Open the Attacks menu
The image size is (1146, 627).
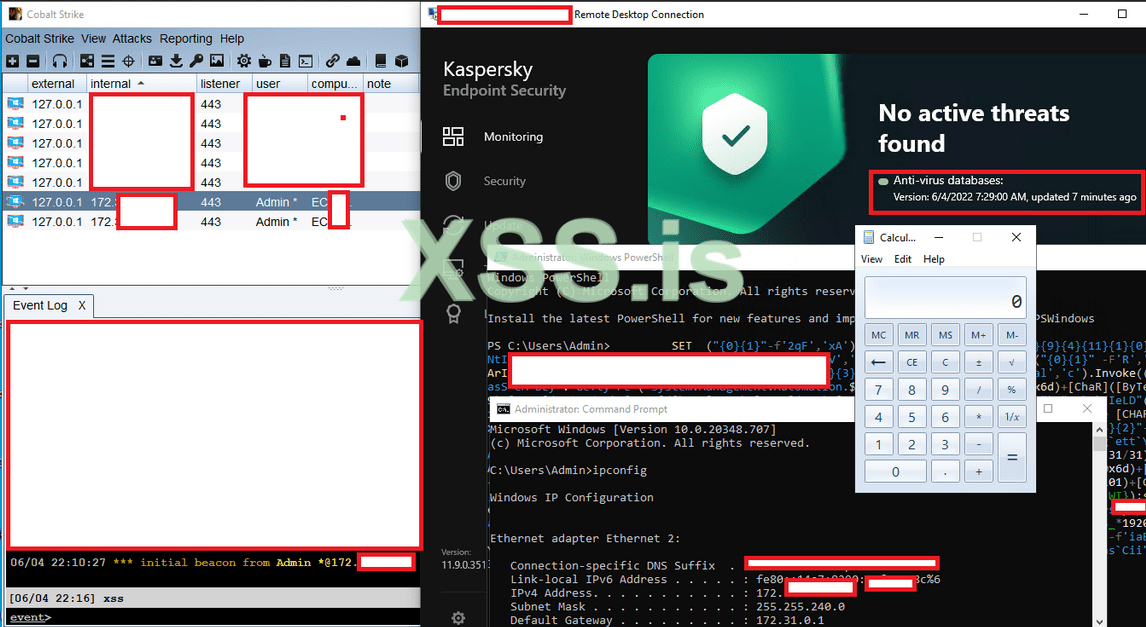click(x=132, y=39)
